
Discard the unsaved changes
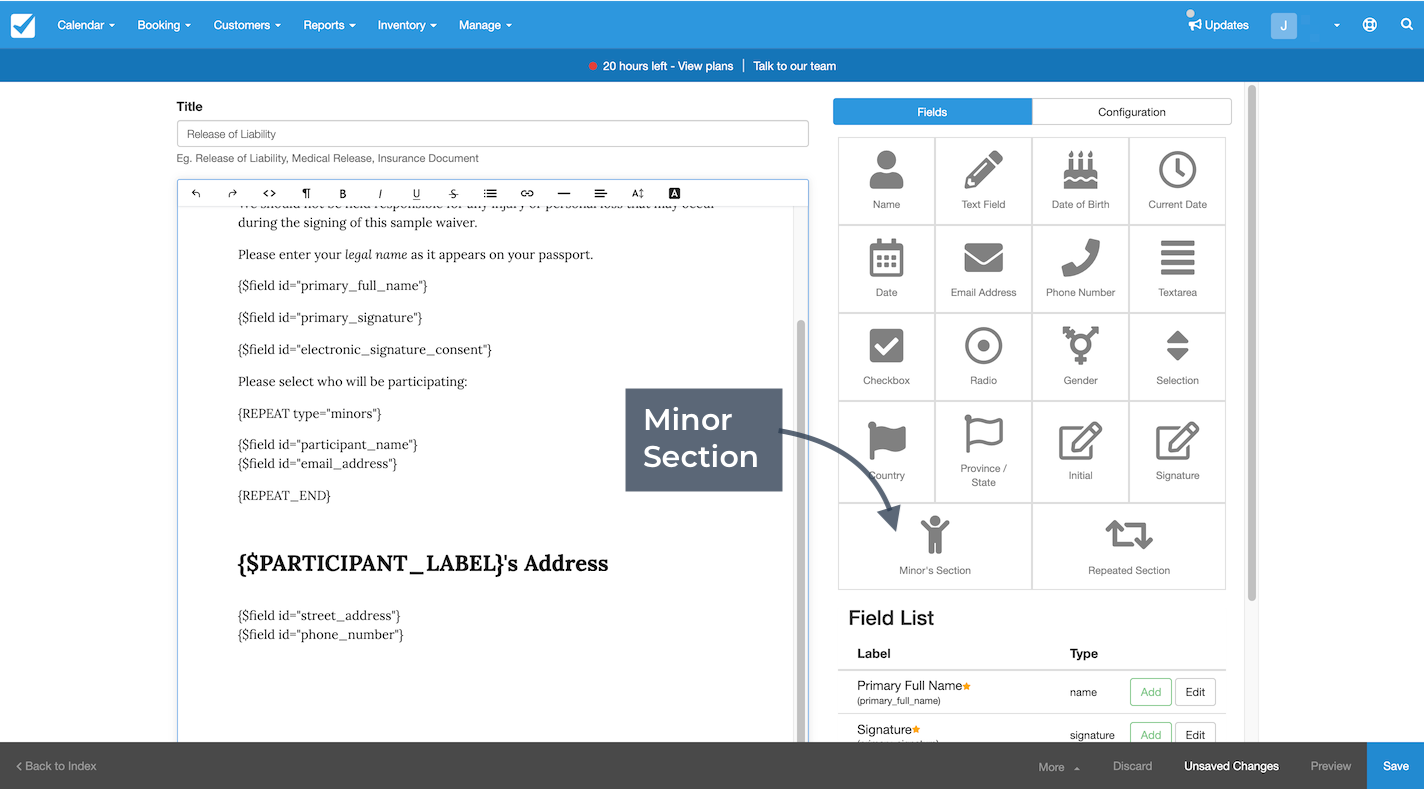[x=1132, y=766]
